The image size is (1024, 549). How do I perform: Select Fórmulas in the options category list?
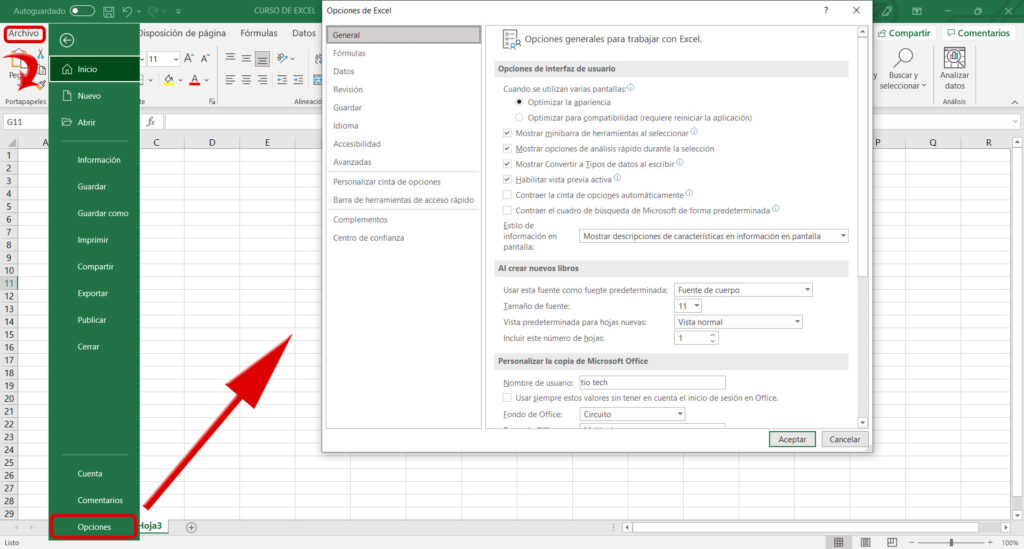(x=350, y=53)
